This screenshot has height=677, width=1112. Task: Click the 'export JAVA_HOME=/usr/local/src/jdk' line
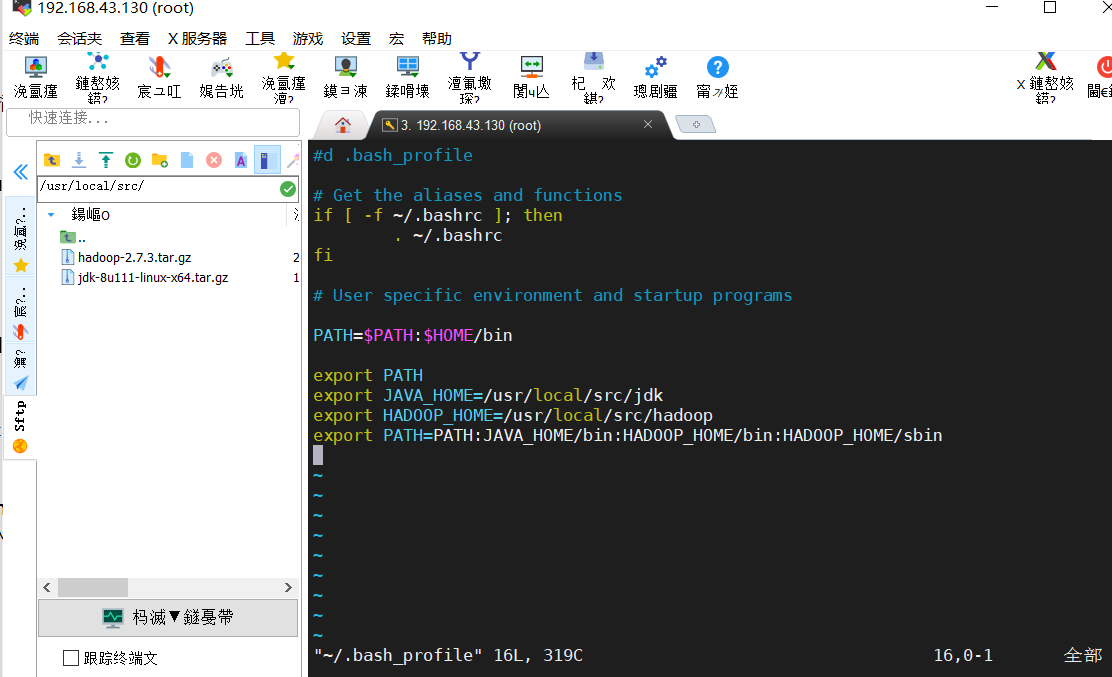488,396
